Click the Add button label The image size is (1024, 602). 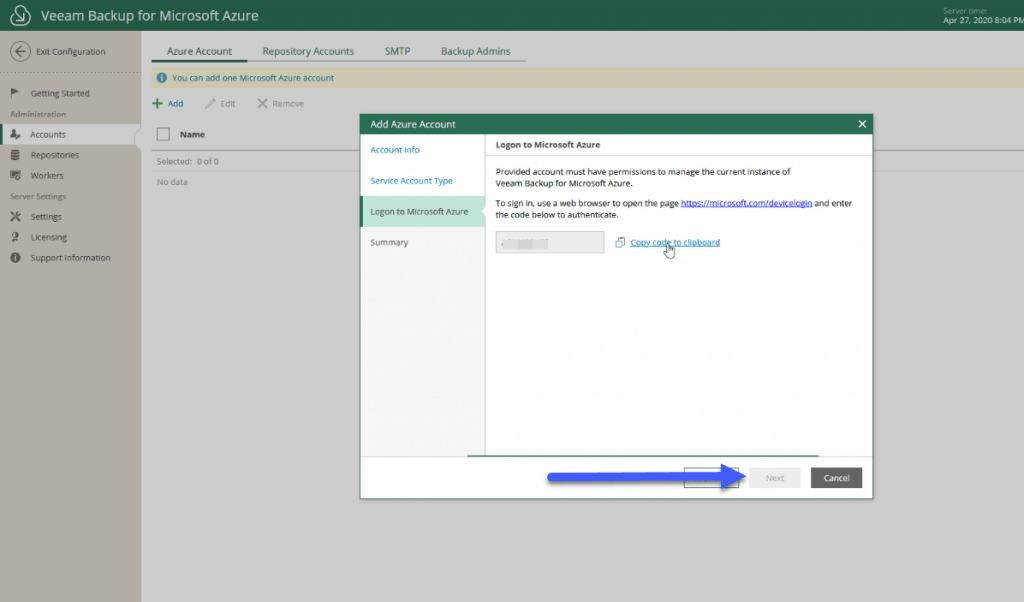point(176,103)
